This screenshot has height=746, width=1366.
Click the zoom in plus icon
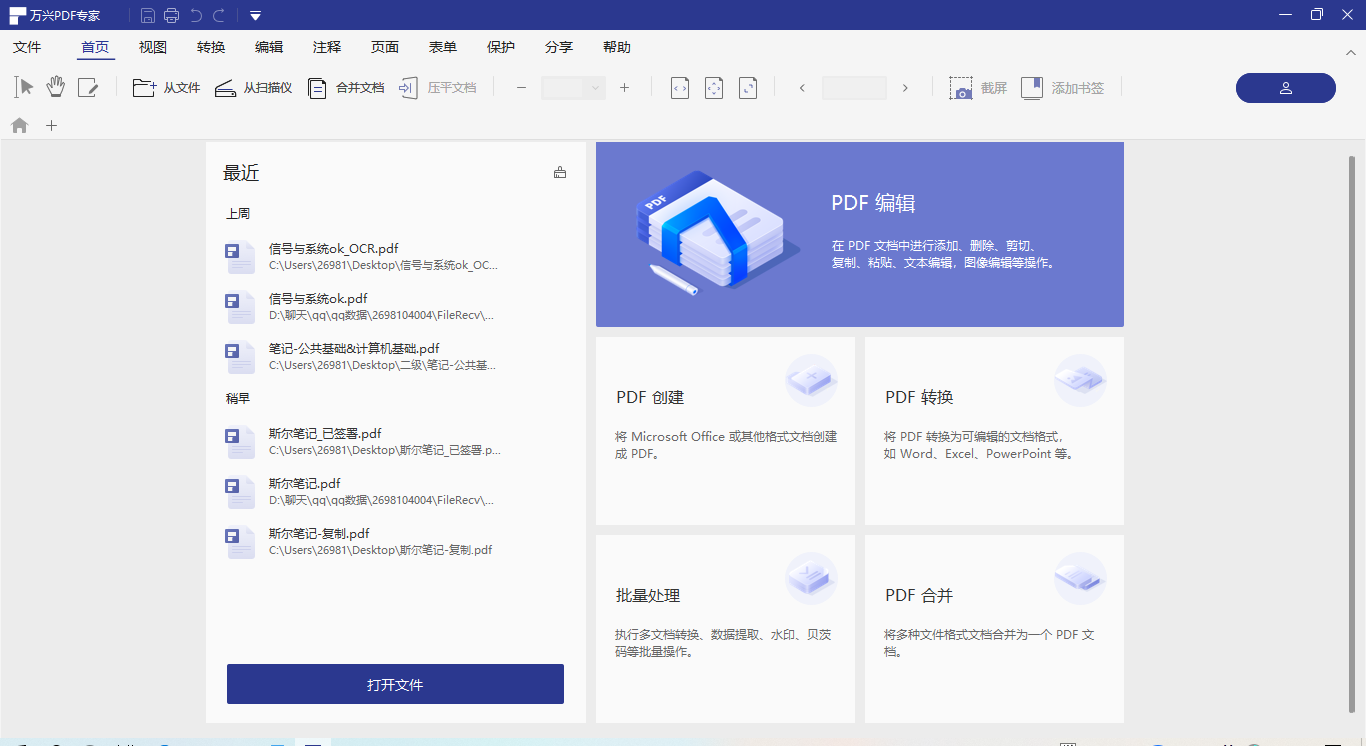click(x=625, y=88)
